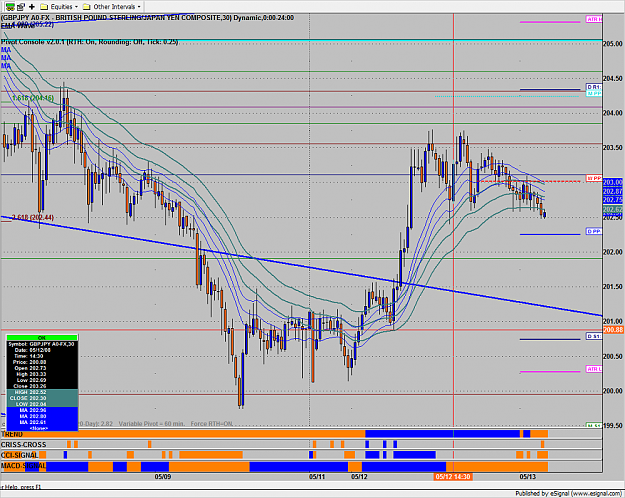The height and width of the screenshot is (498, 625).
Task: Click the CCI-SIGNAL indicator row label
Action: [x=20, y=455]
